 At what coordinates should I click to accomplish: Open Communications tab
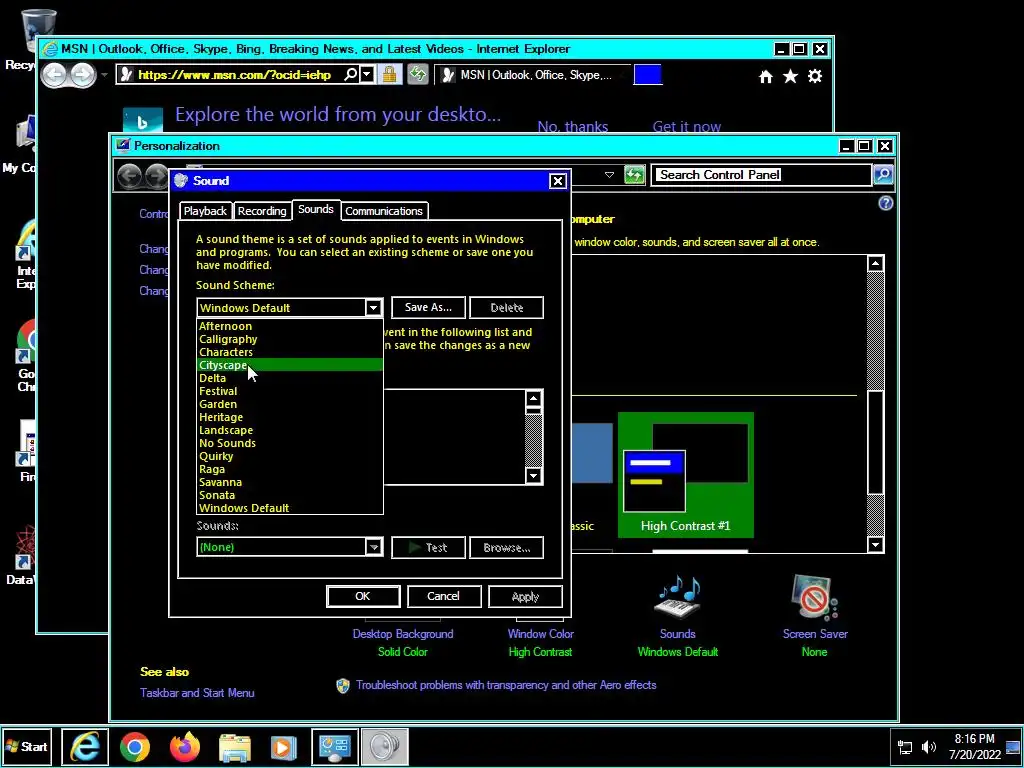coord(384,211)
